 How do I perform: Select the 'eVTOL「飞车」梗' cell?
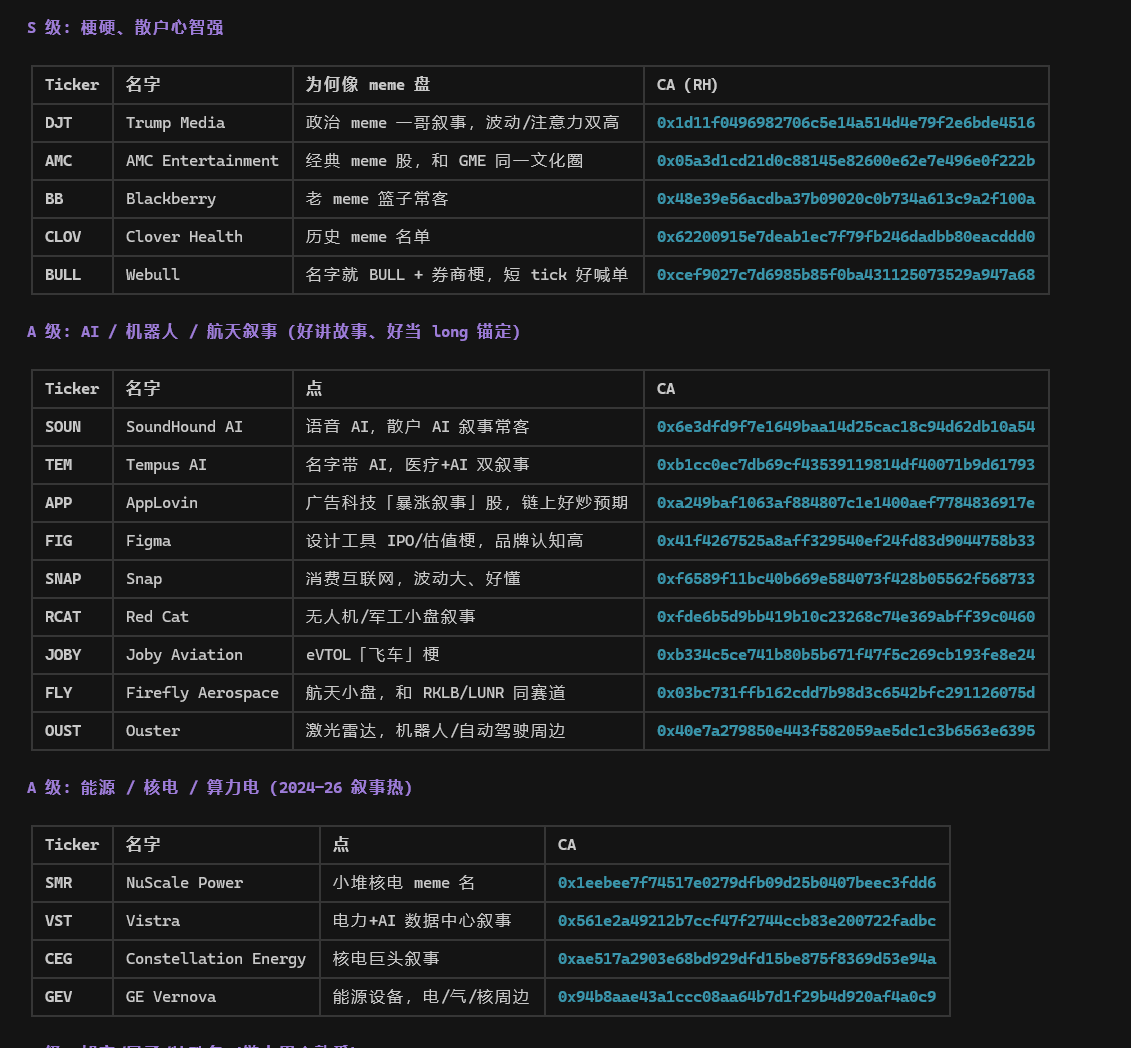click(x=468, y=655)
